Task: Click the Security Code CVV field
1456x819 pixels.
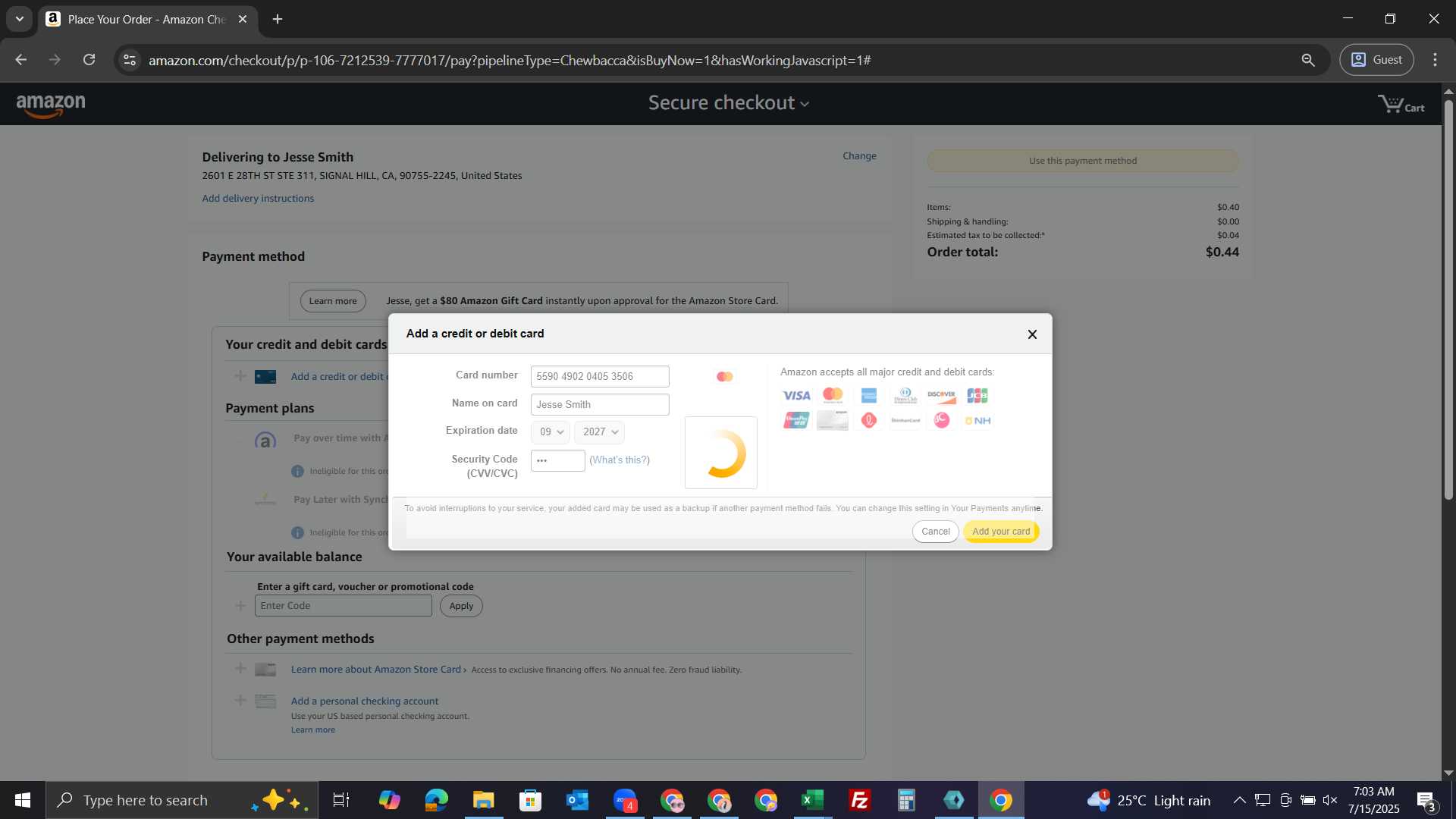Action: (x=557, y=460)
